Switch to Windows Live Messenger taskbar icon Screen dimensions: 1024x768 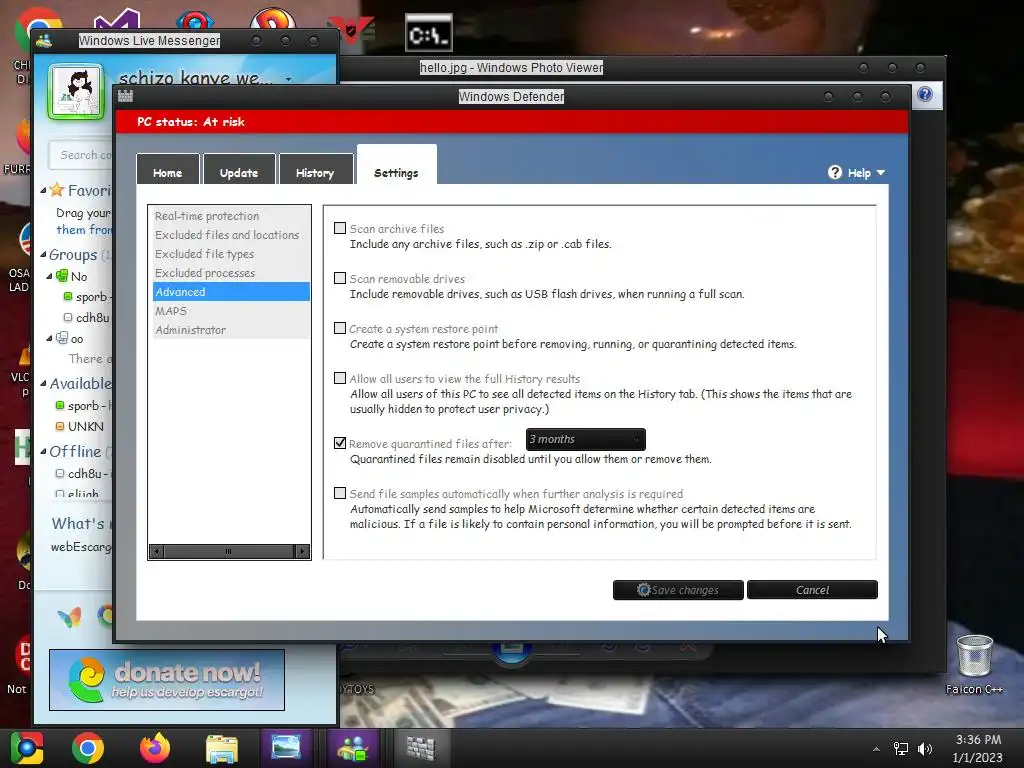click(x=353, y=748)
